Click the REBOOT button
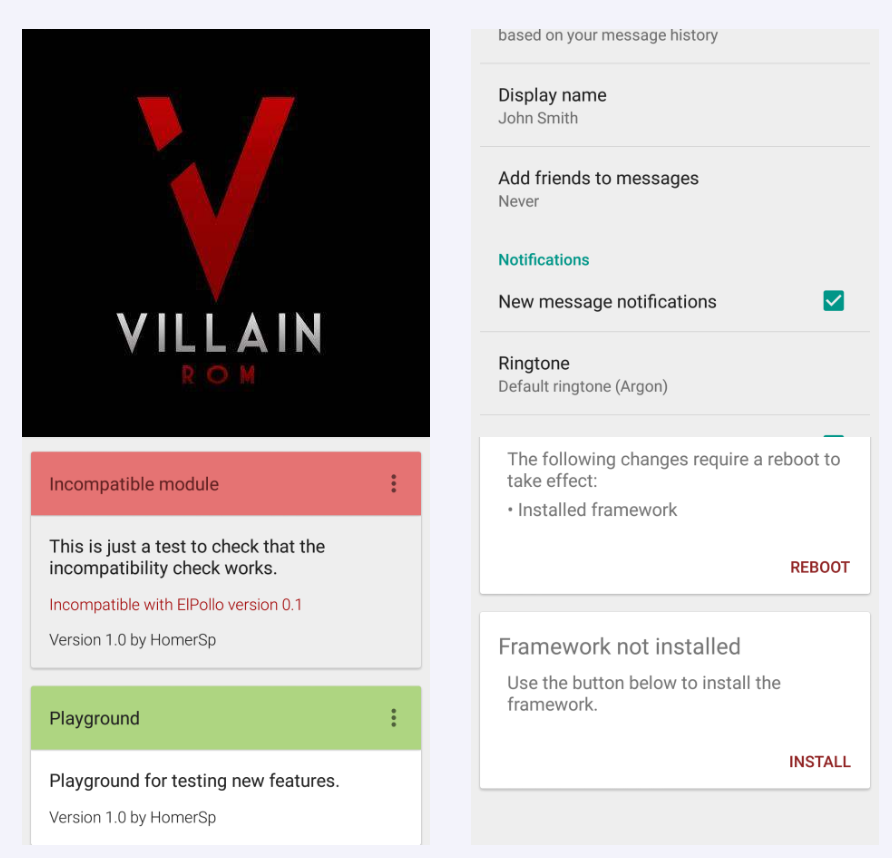The image size is (892, 858). click(820, 567)
